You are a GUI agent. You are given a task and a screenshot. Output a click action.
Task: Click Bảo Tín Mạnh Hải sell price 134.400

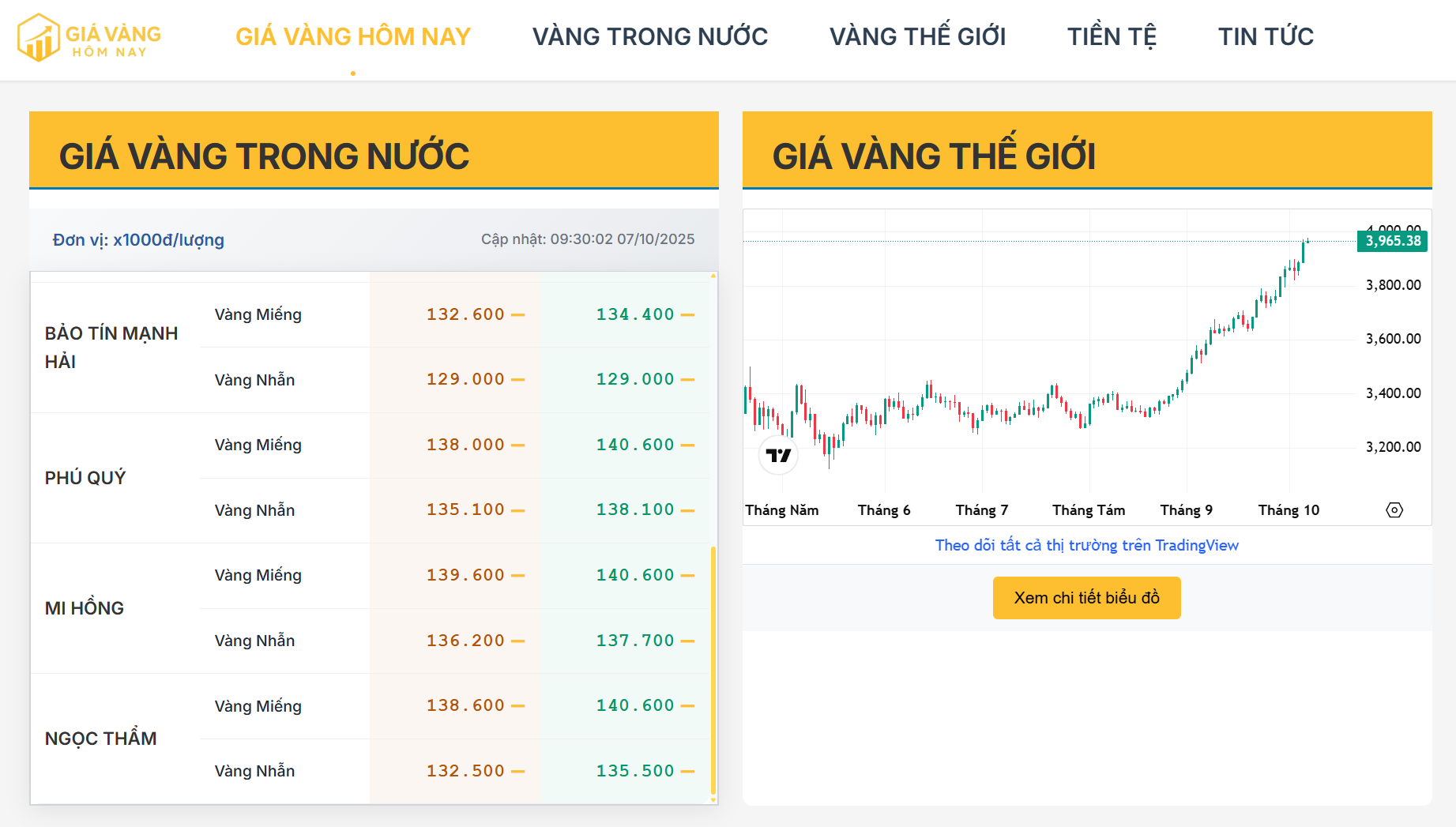pos(635,315)
